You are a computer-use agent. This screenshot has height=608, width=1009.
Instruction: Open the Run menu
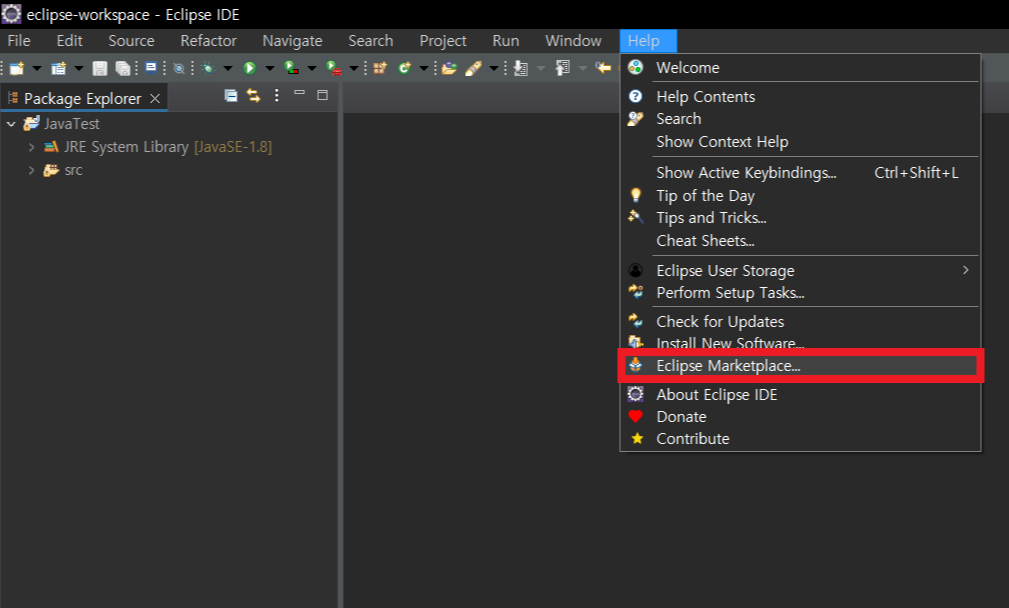pos(506,41)
